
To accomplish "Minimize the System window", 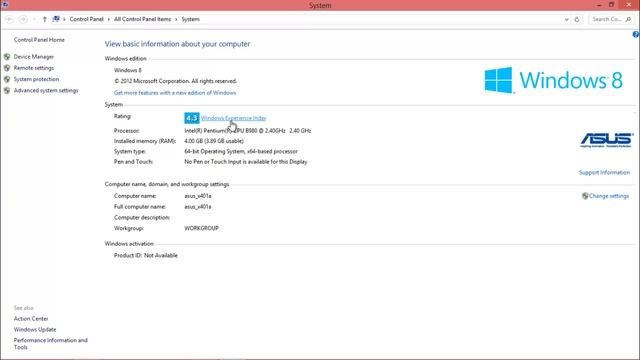I will 599,5.
